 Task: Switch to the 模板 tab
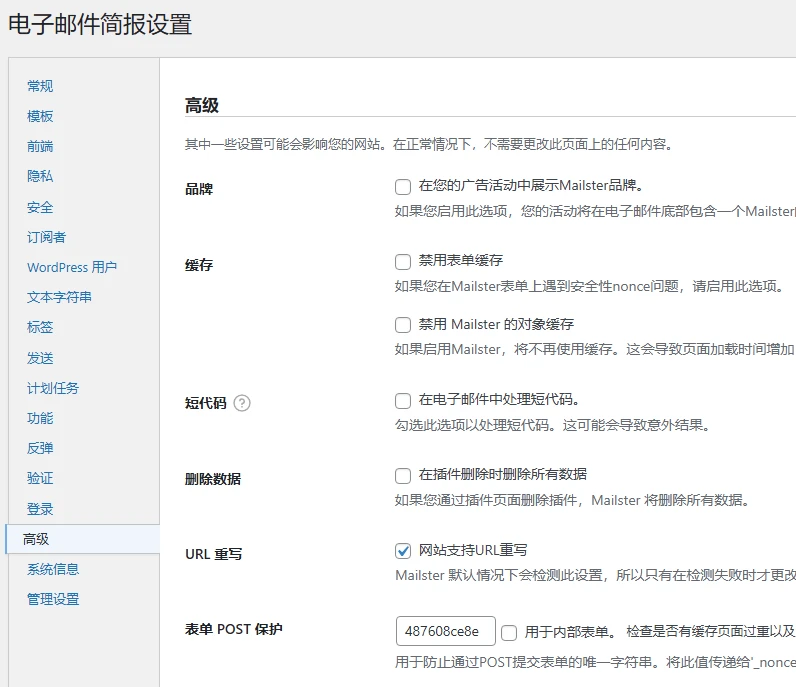coord(40,116)
